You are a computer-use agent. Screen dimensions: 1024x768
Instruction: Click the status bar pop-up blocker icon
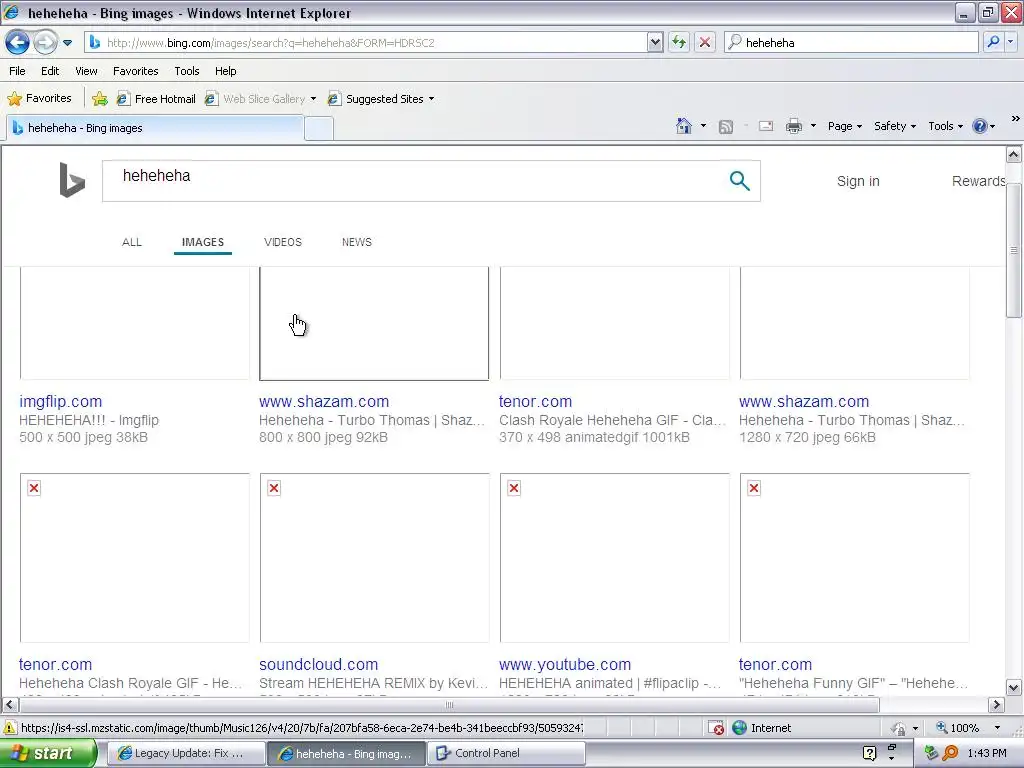point(716,728)
